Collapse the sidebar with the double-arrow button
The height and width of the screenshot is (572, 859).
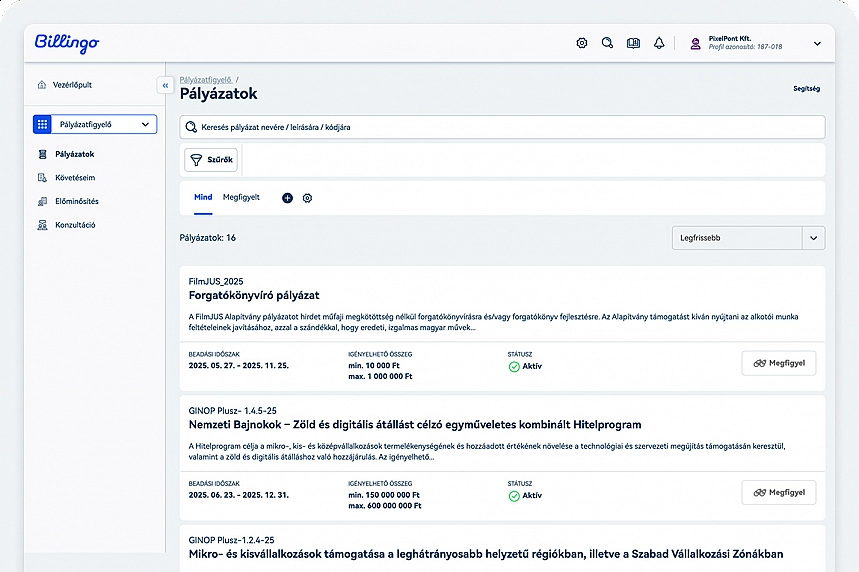click(x=165, y=86)
